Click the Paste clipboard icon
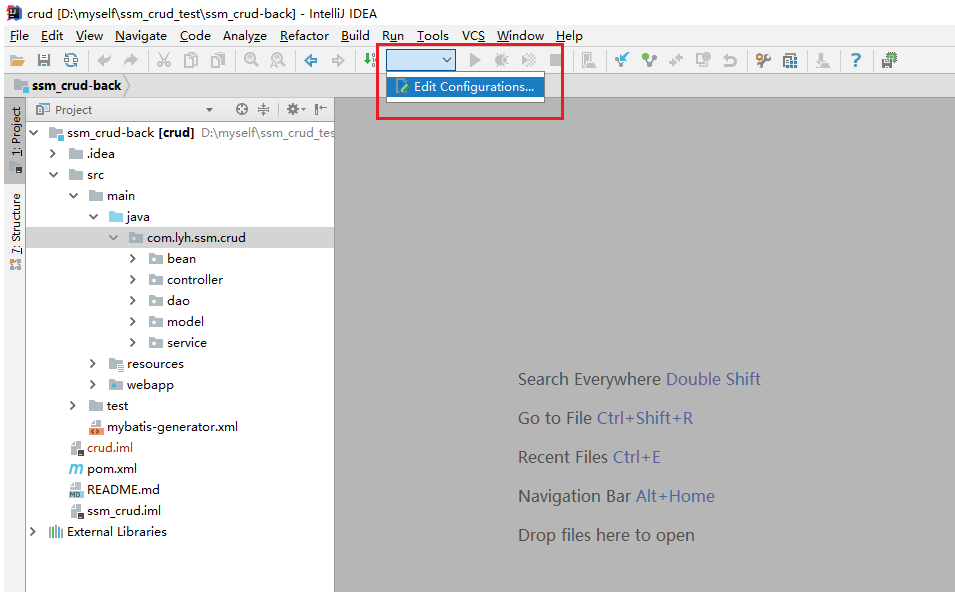This screenshot has height=607, width=955. (218, 60)
